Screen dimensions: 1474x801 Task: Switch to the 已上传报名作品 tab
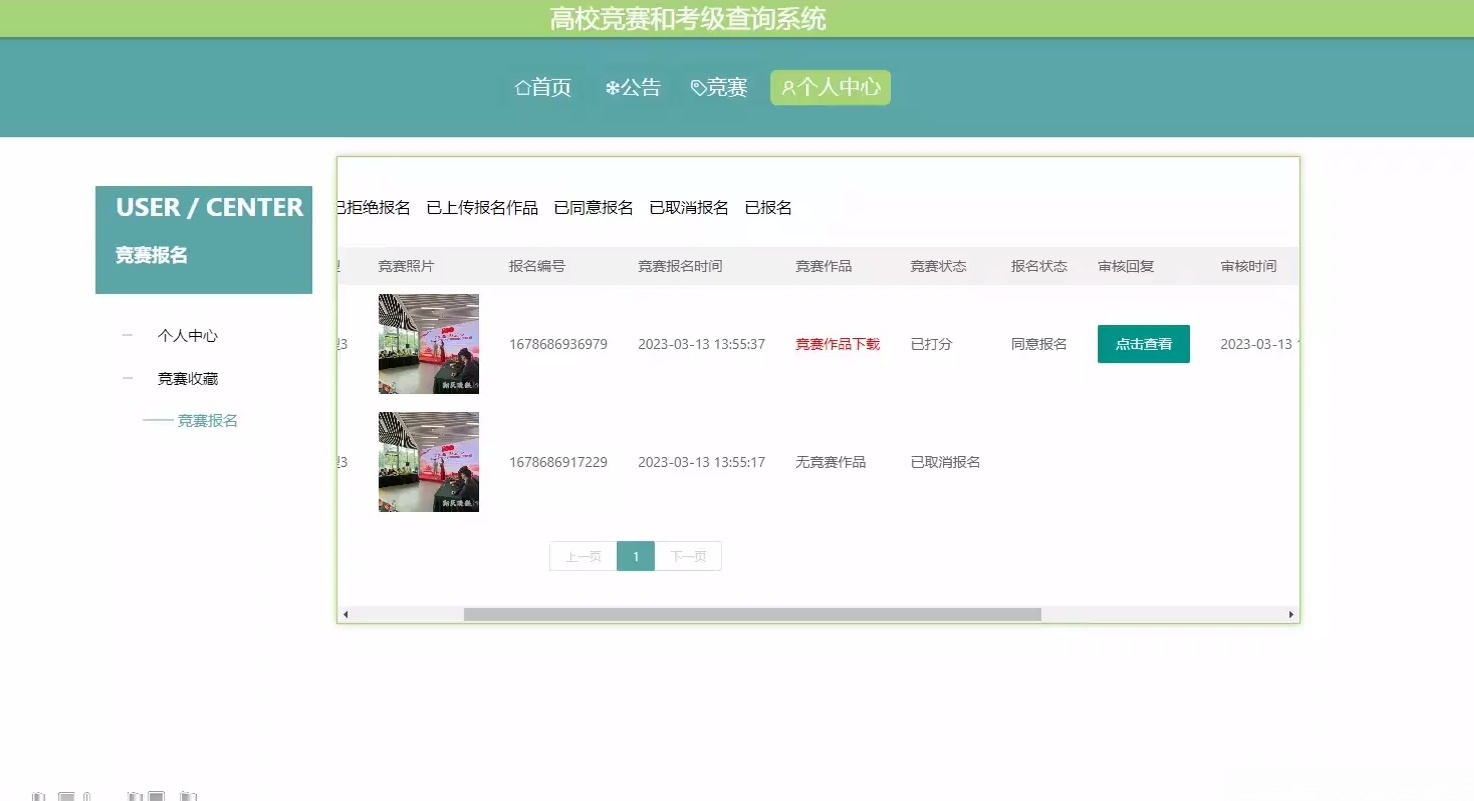(481, 207)
